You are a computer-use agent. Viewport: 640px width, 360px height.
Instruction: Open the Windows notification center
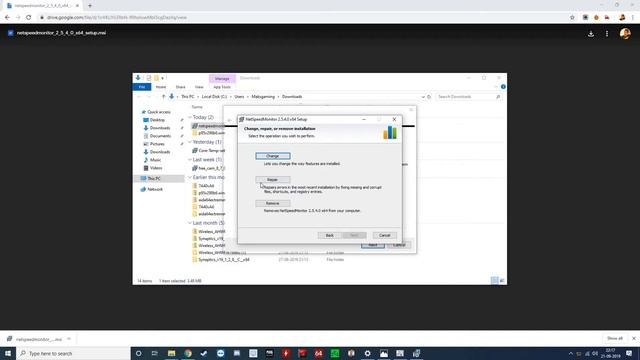pyautogui.click(x=629, y=353)
